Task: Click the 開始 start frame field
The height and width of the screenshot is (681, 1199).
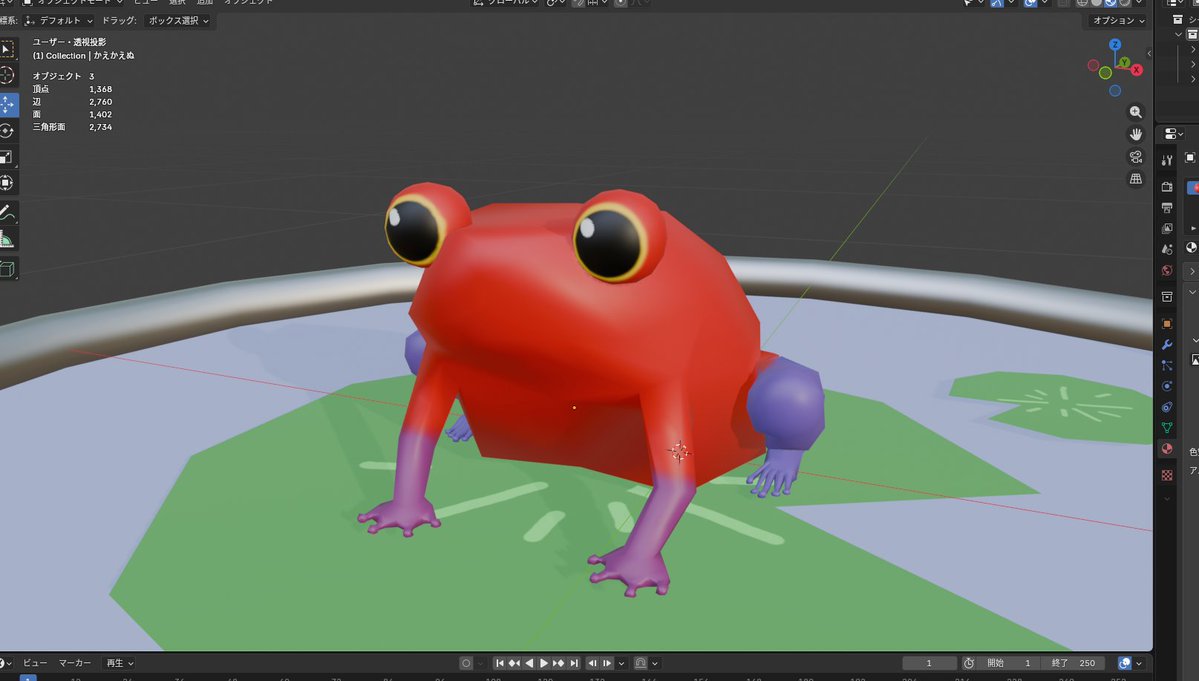Action: [1009, 663]
